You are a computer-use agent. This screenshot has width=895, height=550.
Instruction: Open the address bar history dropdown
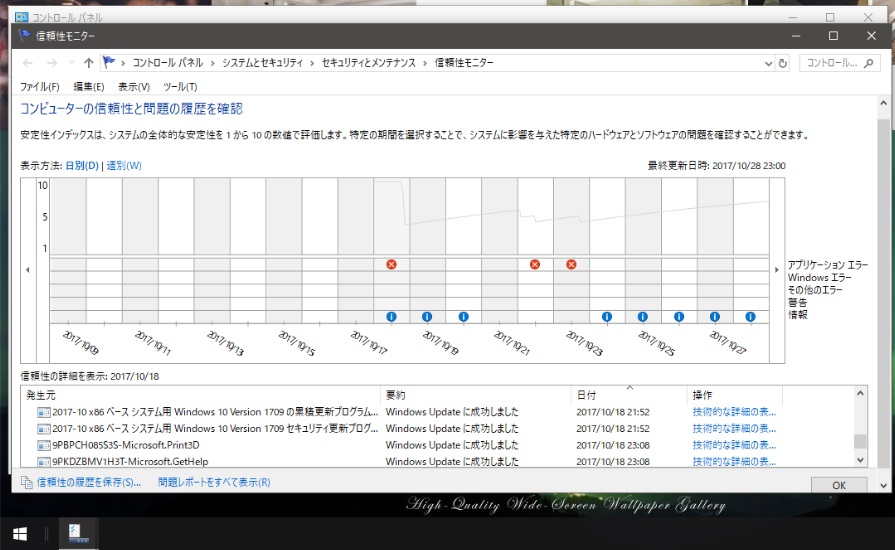coord(768,63)
